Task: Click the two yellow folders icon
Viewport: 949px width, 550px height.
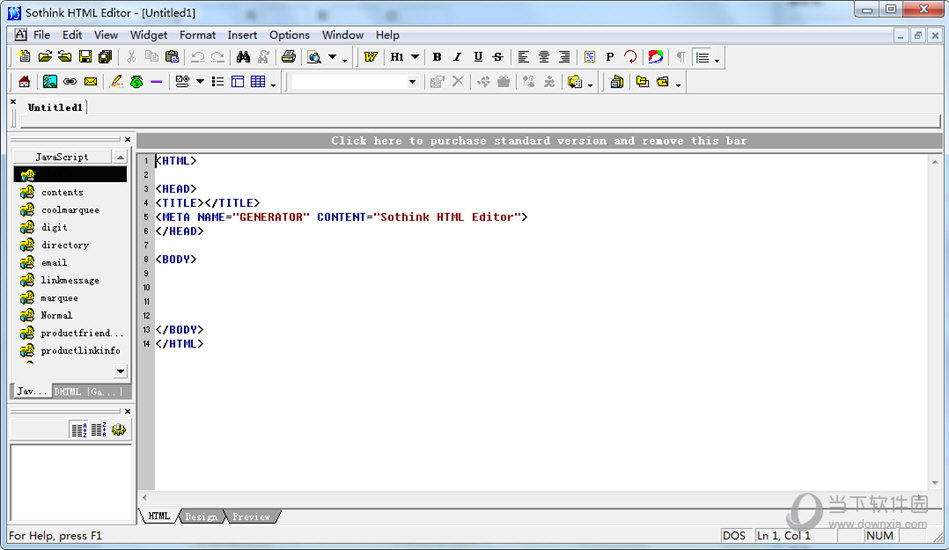Action: click(642, 82)
